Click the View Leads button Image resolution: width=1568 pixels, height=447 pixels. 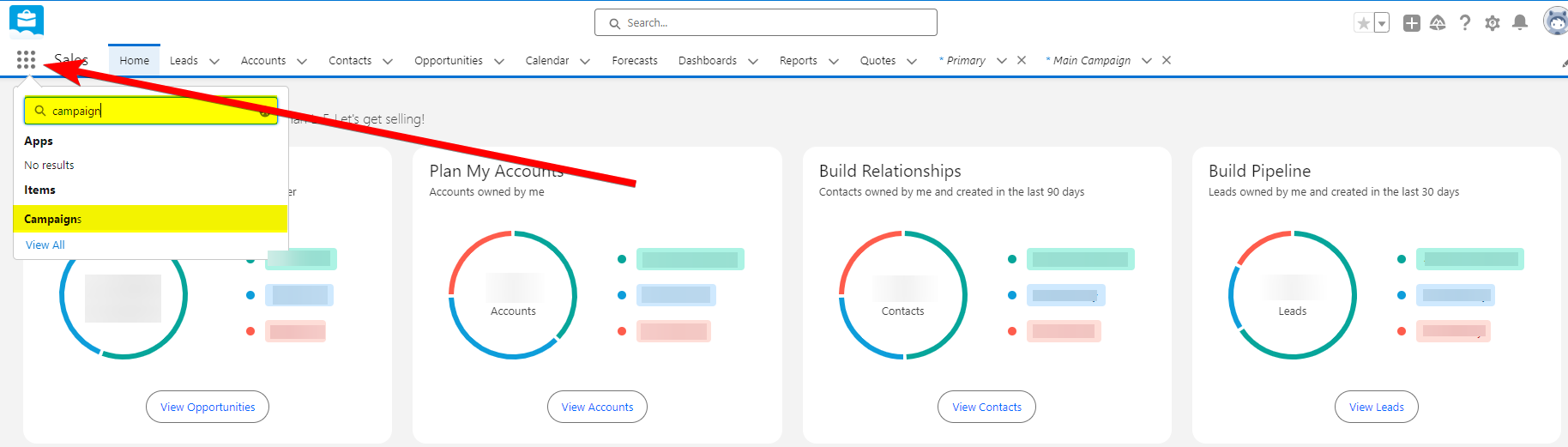[x=1377, y=407]
